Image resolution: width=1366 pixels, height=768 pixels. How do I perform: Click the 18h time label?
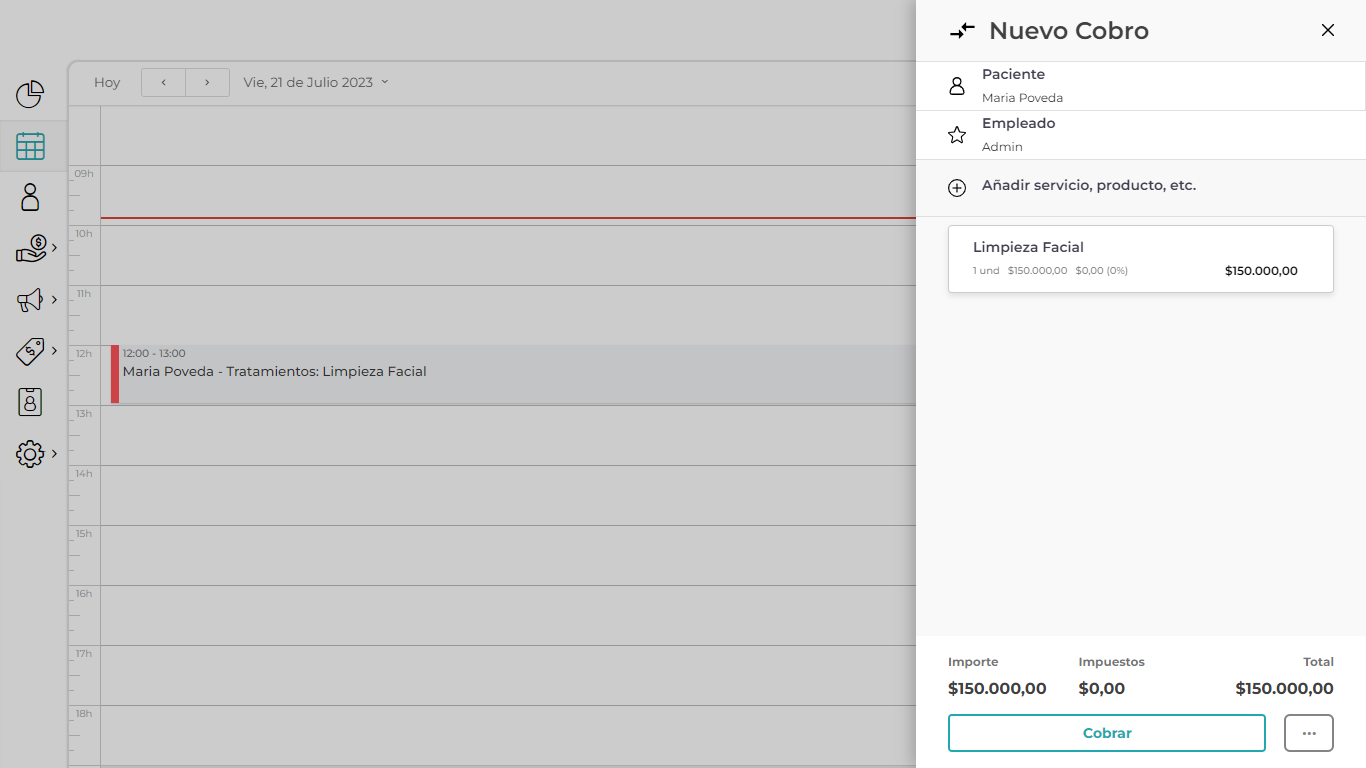point(84,713)
